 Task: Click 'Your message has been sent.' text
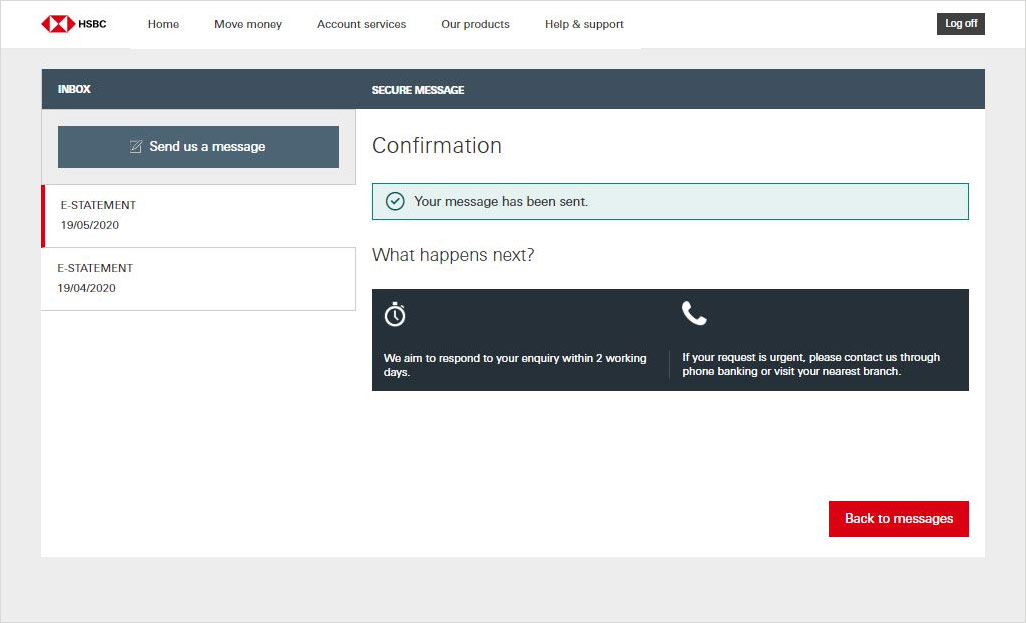(x=501, y=202)
